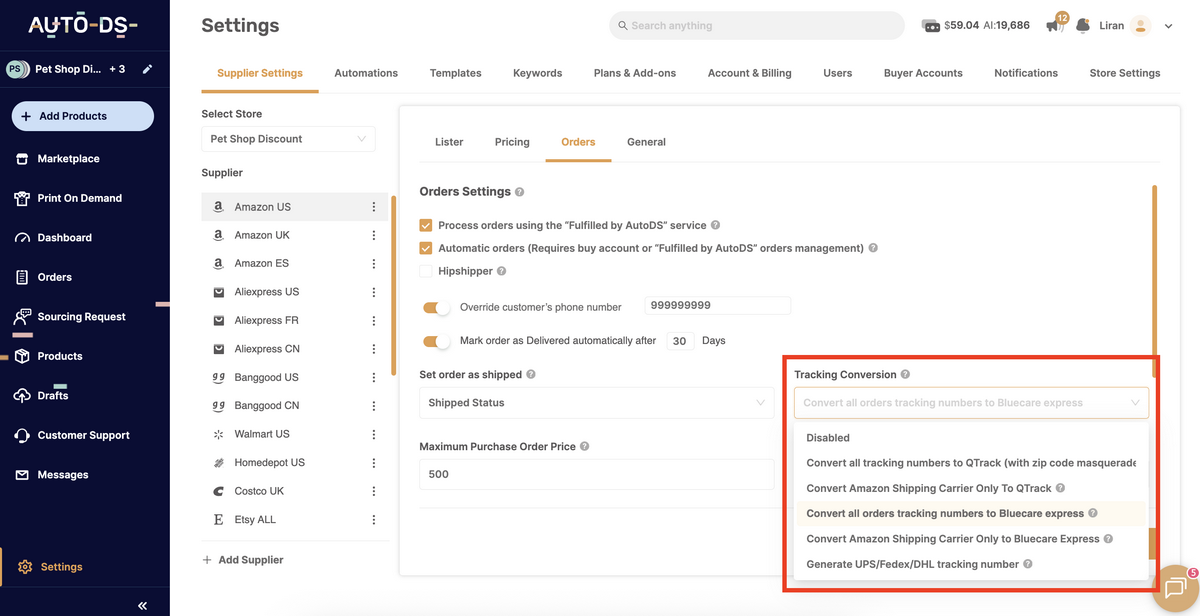
Task: Click the Add Supplier button
Action: pos(243,559)
